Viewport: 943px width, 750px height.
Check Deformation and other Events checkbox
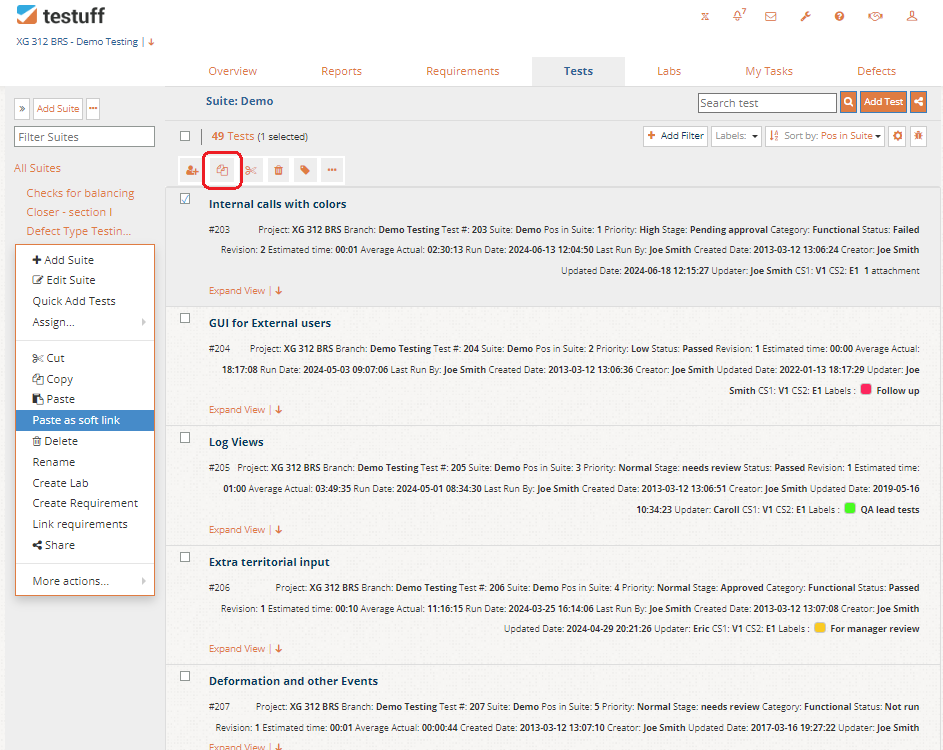(185, 676)
